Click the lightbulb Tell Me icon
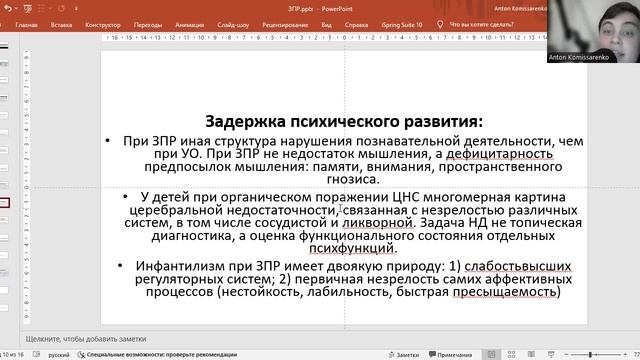The width and height of the screenshot is (640, 360). pyautogui.click(x=440, y=24)
